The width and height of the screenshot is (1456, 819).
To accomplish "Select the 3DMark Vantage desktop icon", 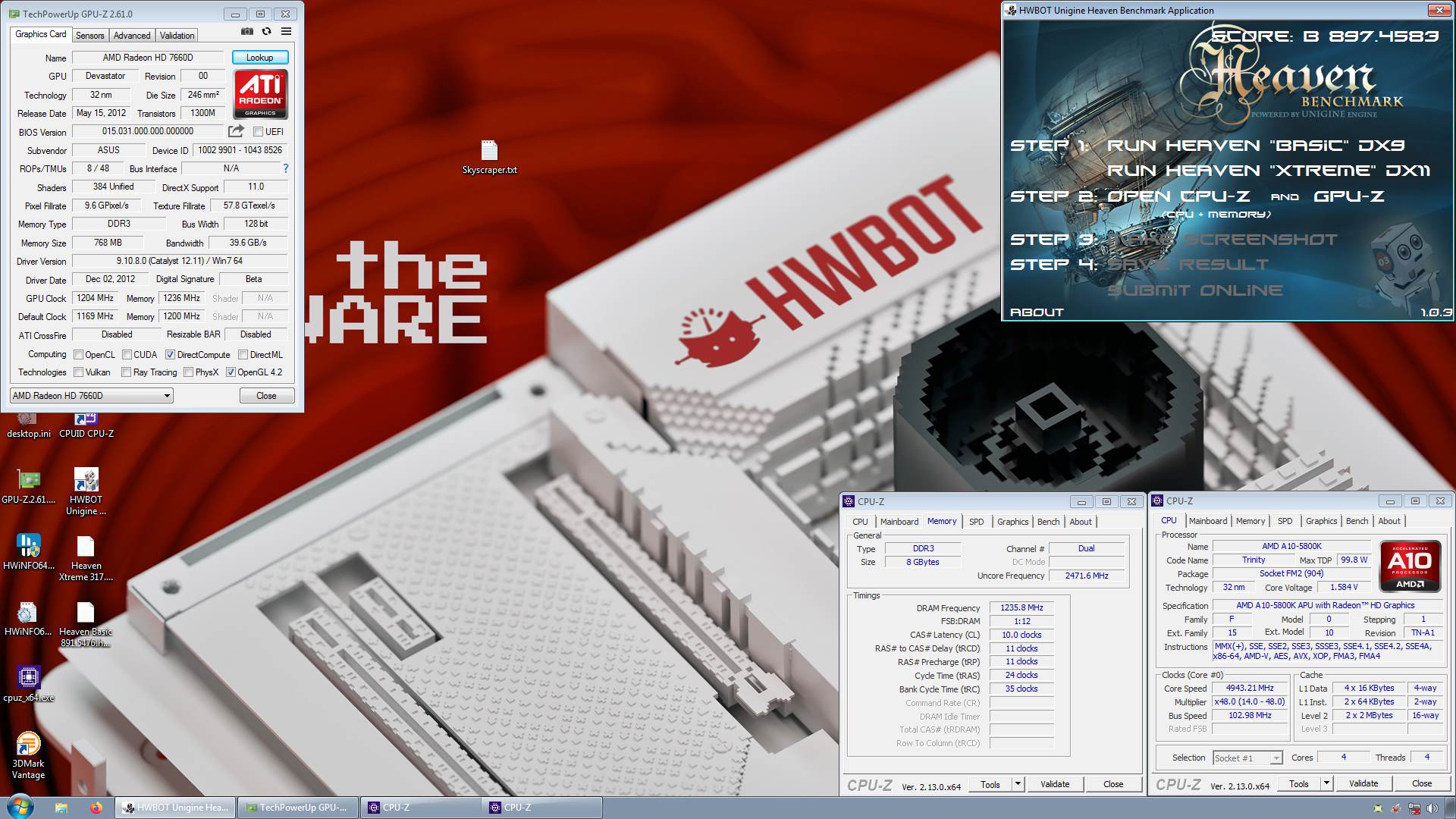I will pos(28,755).
